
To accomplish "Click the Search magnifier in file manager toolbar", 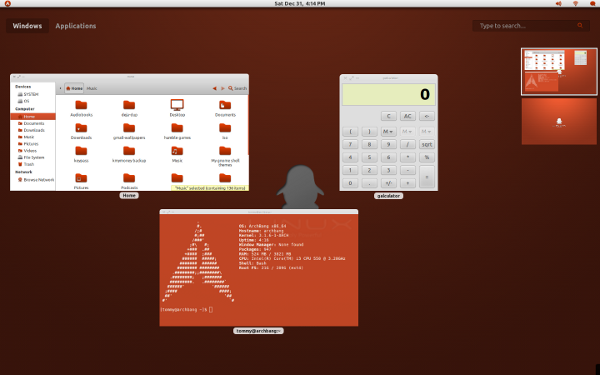I will pyautogui.click(x=230, y=88).
